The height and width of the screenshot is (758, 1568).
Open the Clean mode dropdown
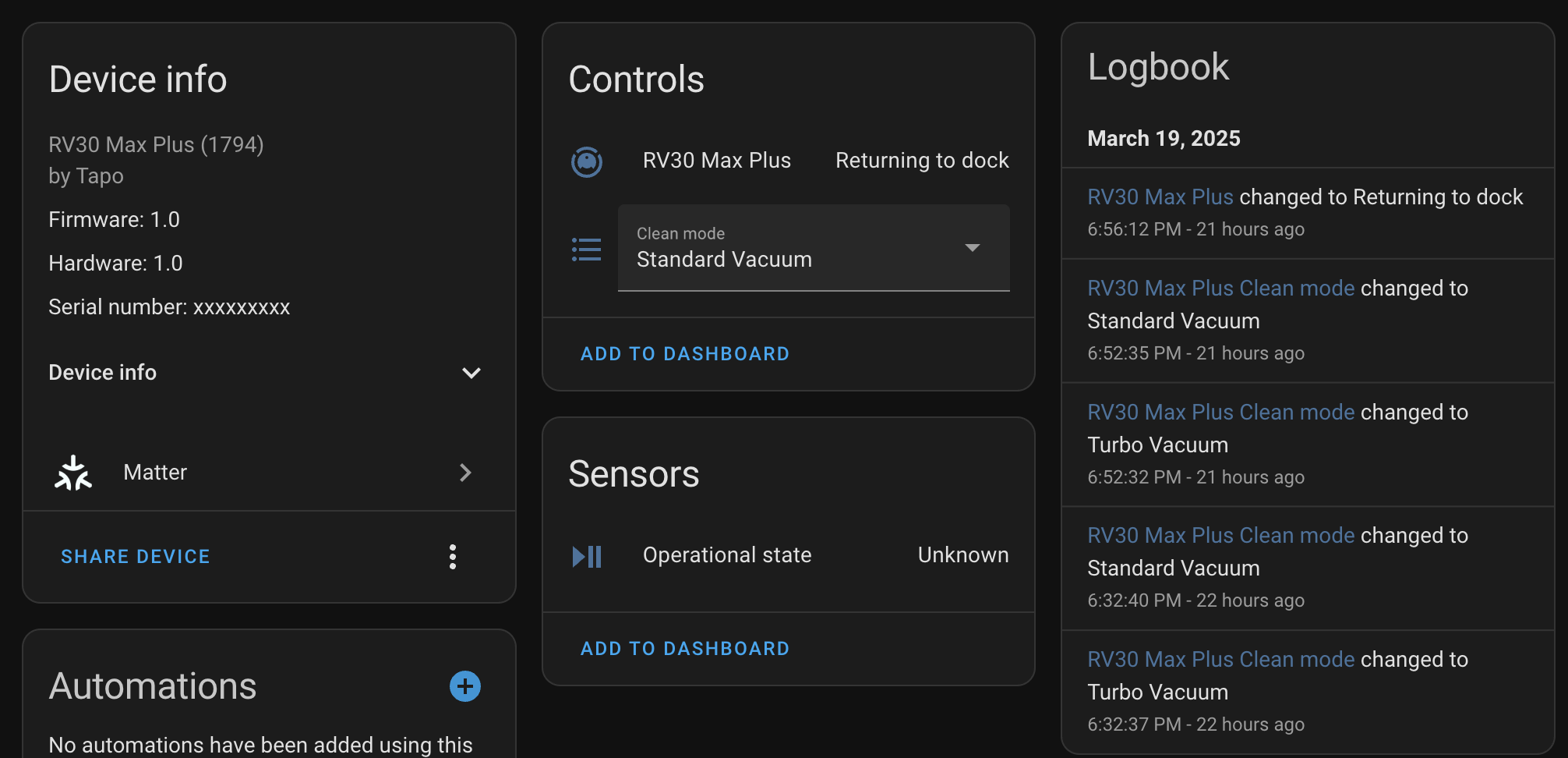click(814, 248)
